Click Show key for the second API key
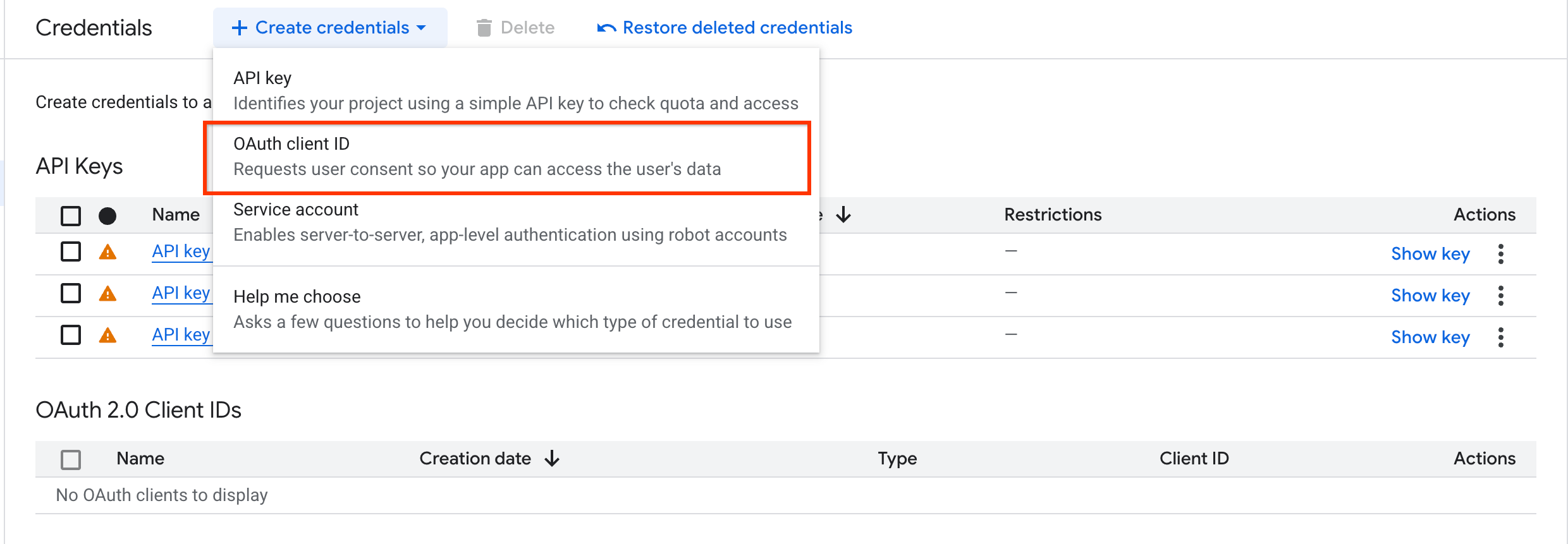Viewport: 1568px width, 544px height. pyautogui.click(x=1430, y=296)
